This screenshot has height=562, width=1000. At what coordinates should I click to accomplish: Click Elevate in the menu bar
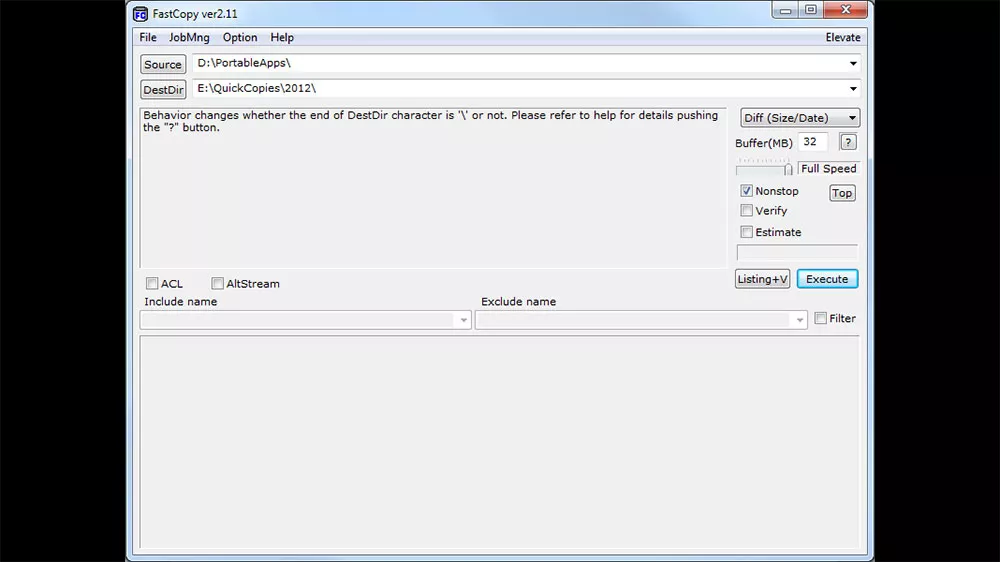point(842,38)
